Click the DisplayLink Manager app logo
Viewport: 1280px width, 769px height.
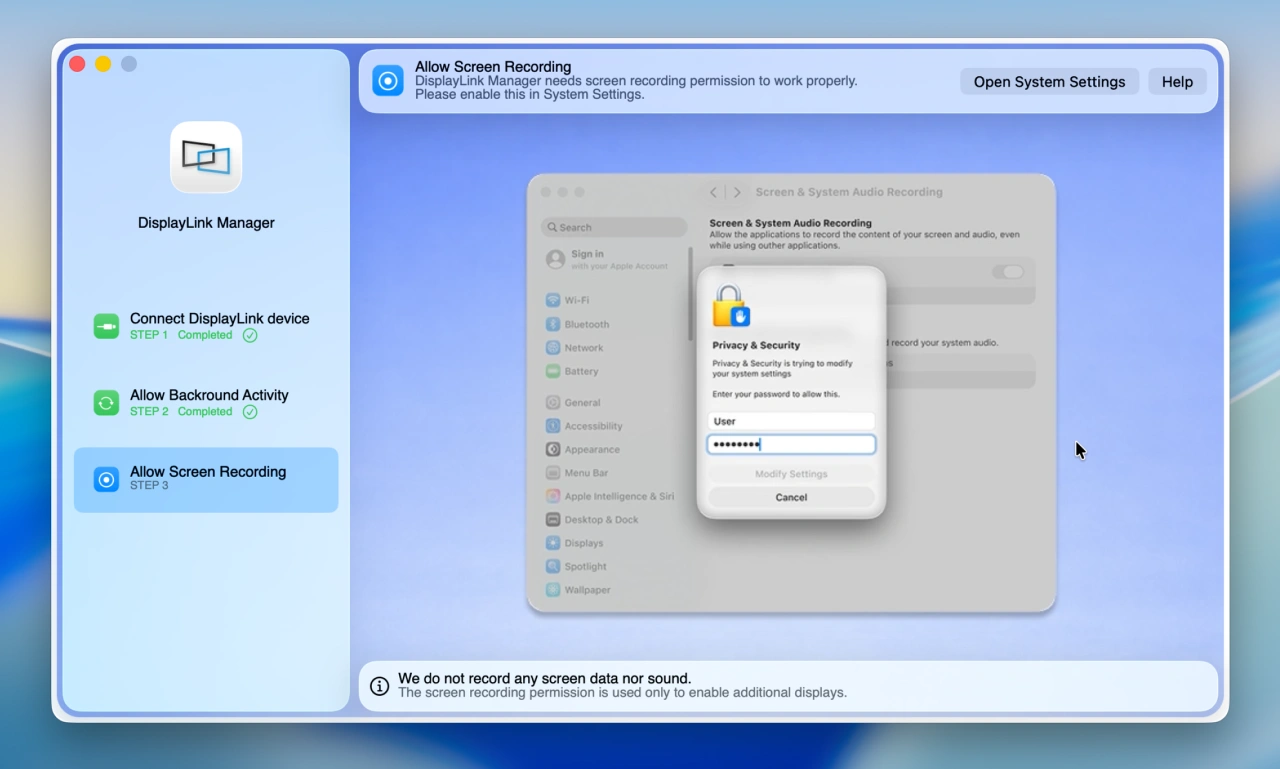pos(206,157)
